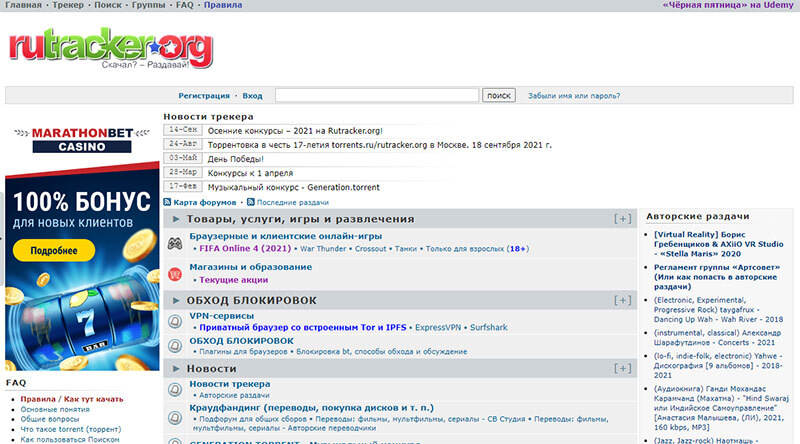
Task: Open FIFA Online 4 (2021) subforum
Action: [245, 249]
